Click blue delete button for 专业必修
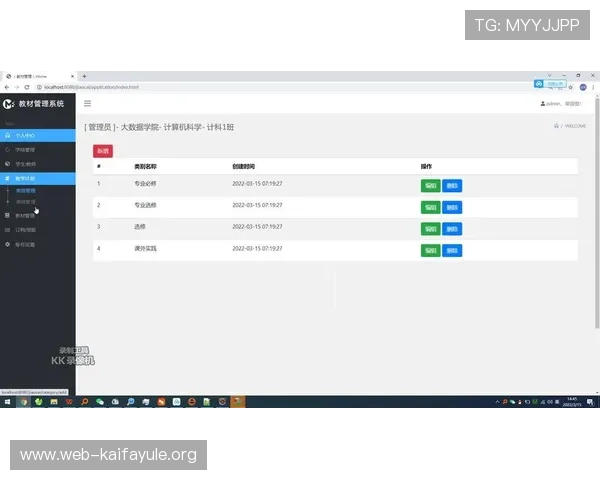 pos(452,186)
